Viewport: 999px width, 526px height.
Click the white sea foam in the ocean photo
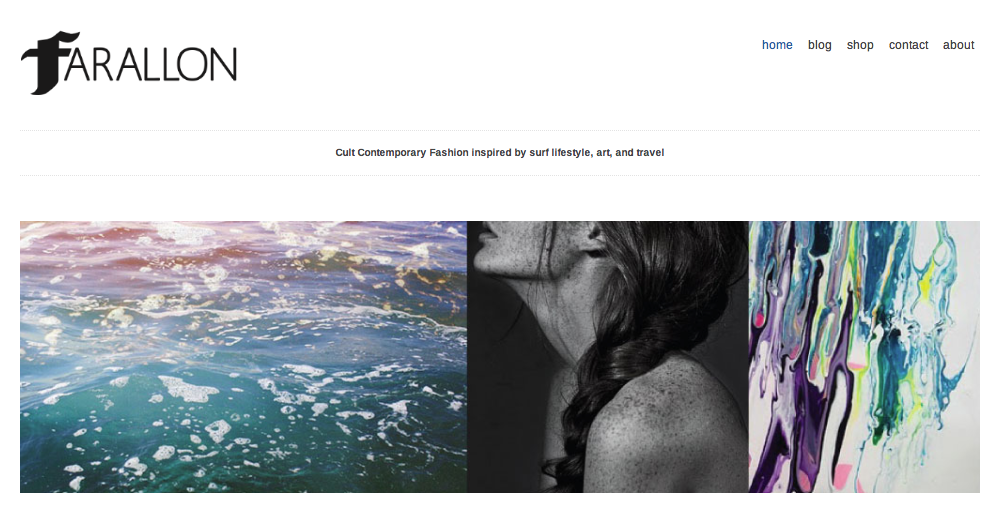pyautogui.click(x=185, y=388)
